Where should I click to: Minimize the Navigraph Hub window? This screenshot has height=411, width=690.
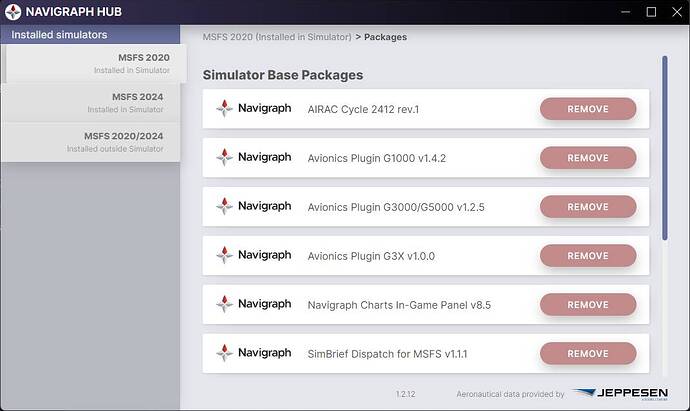coord(625,12)
